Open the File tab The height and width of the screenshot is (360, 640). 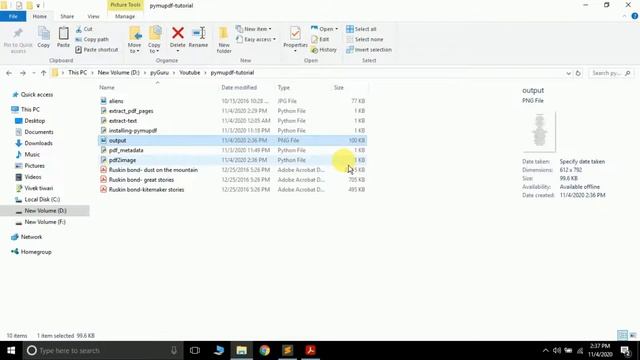point(13,16)
